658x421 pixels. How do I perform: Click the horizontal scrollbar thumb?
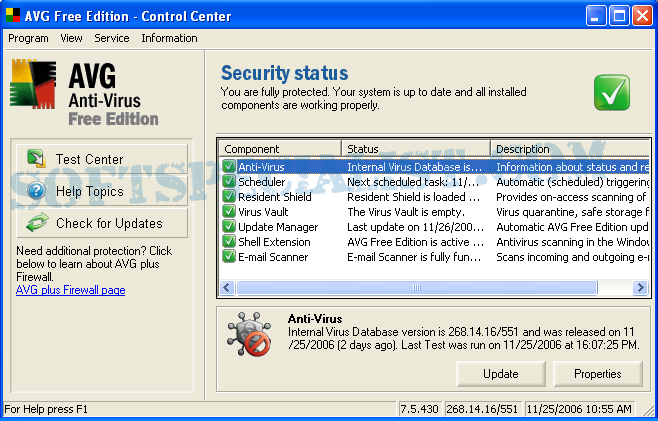(416, 288)
